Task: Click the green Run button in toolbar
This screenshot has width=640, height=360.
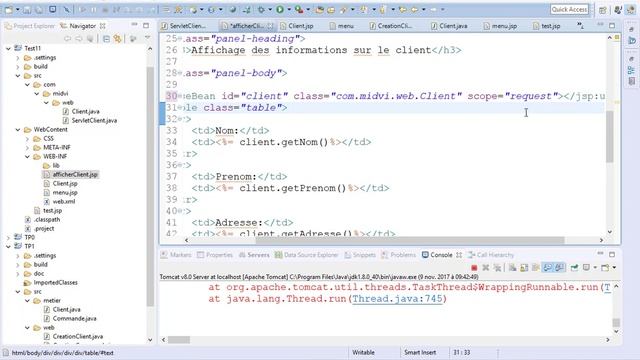Action: [280, 9]
